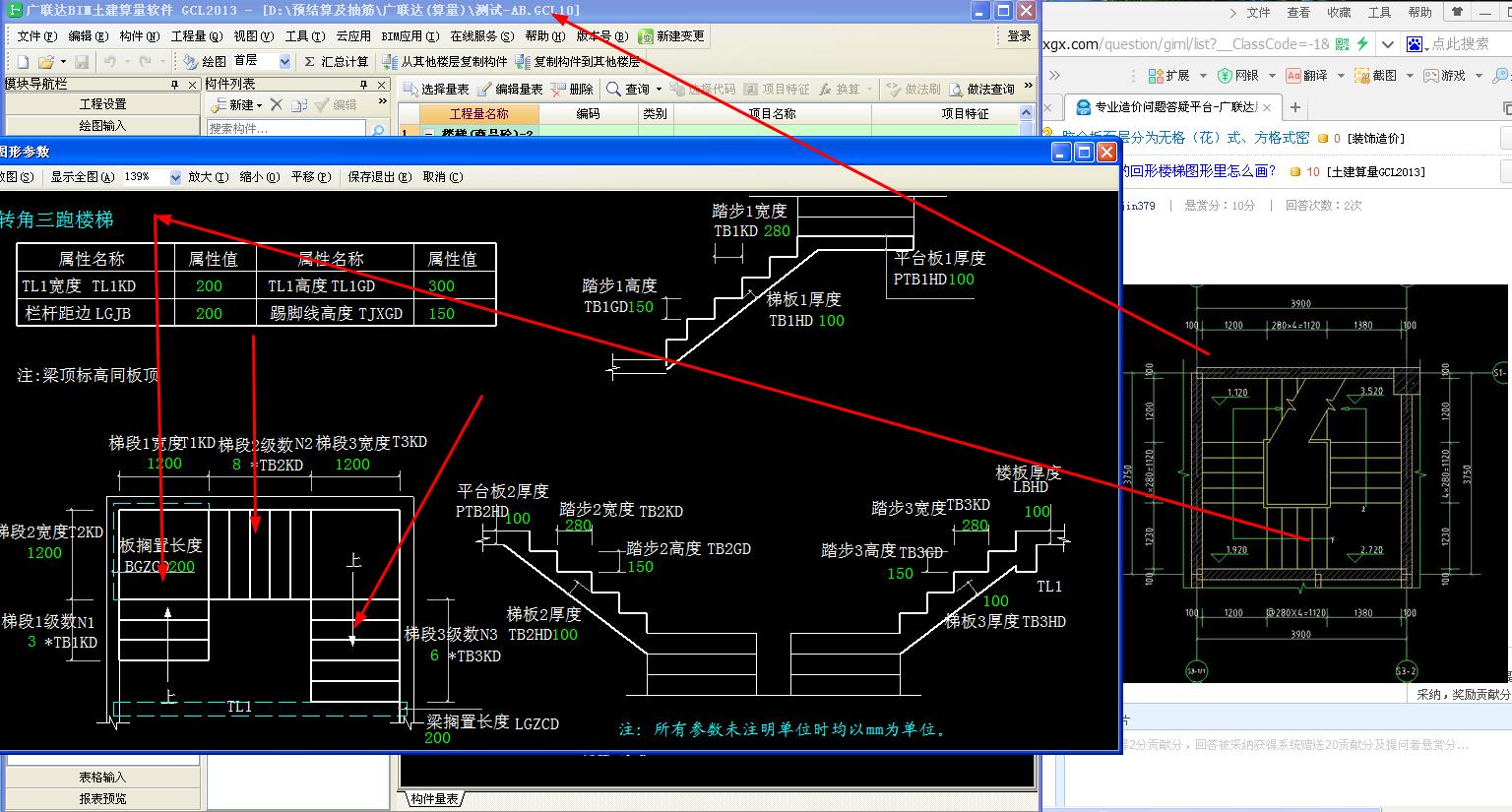Viewport: 1512px width, 812px height.
Task: Open the 回形楼梯图形里怎么画 question link
Action: 1199,171
